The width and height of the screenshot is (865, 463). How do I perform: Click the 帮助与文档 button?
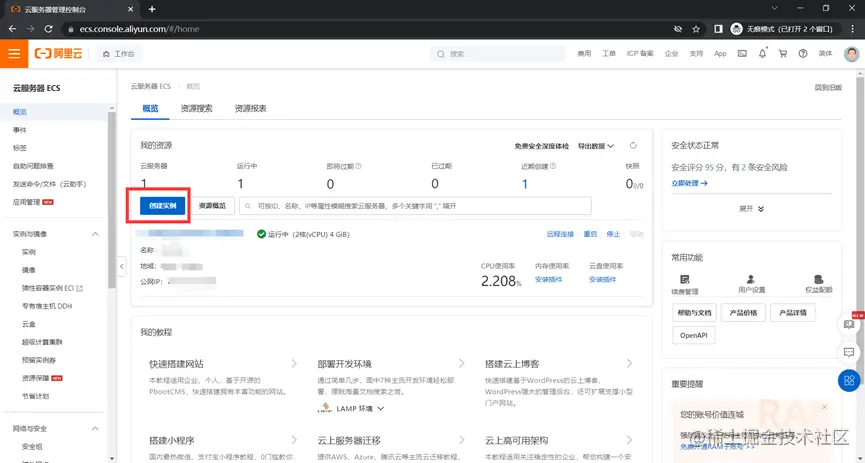click(x=694, y=312)
